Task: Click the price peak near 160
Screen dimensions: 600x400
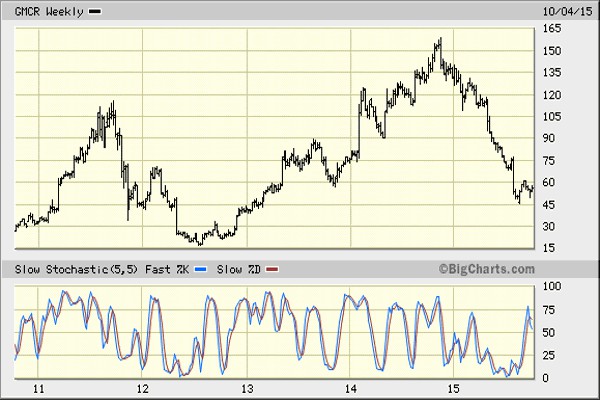Action: tap(441, 39)
